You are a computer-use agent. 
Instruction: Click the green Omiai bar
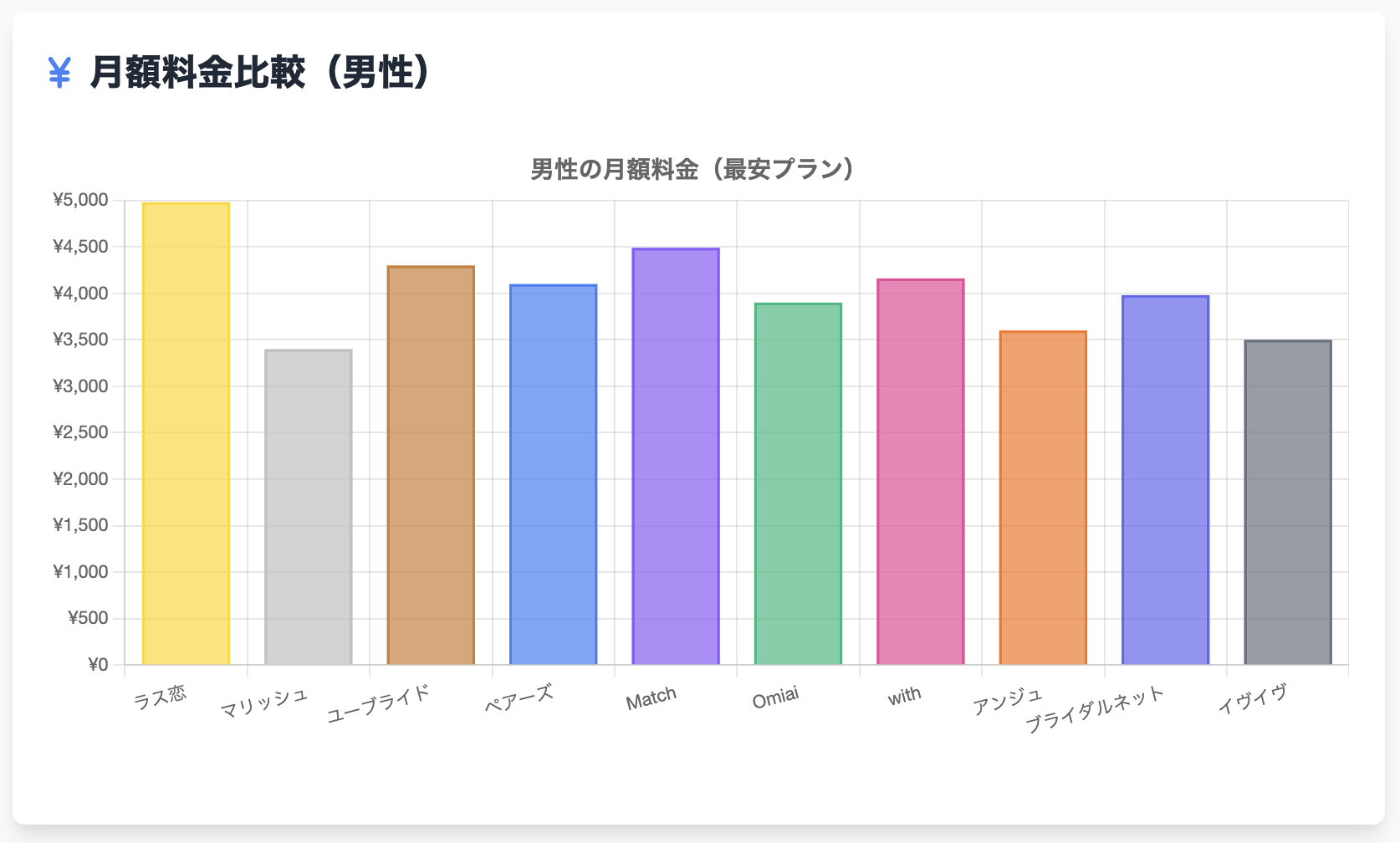pyautogui.click(x=798, y=484)
